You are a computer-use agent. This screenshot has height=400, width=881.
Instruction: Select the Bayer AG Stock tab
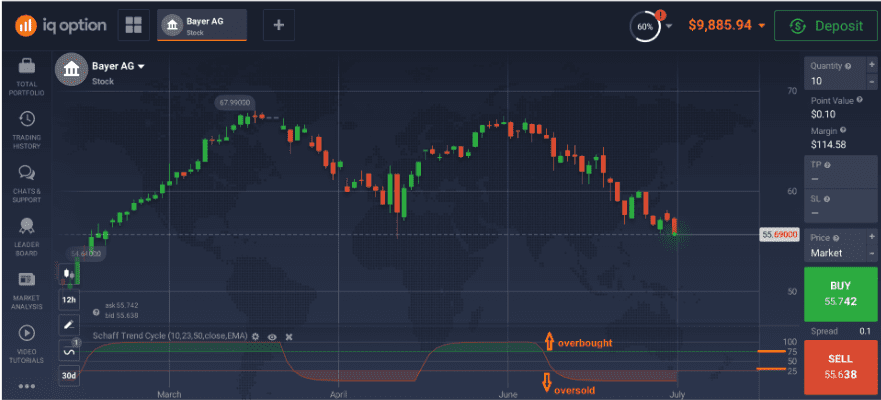point(202,25)
